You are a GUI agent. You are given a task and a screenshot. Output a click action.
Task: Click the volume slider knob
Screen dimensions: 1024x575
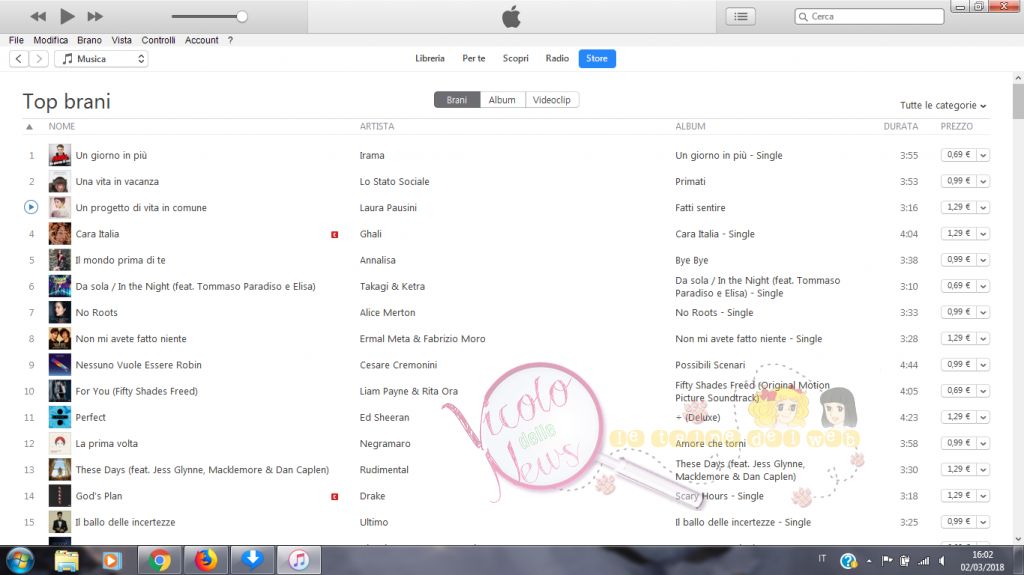point(241,16)
